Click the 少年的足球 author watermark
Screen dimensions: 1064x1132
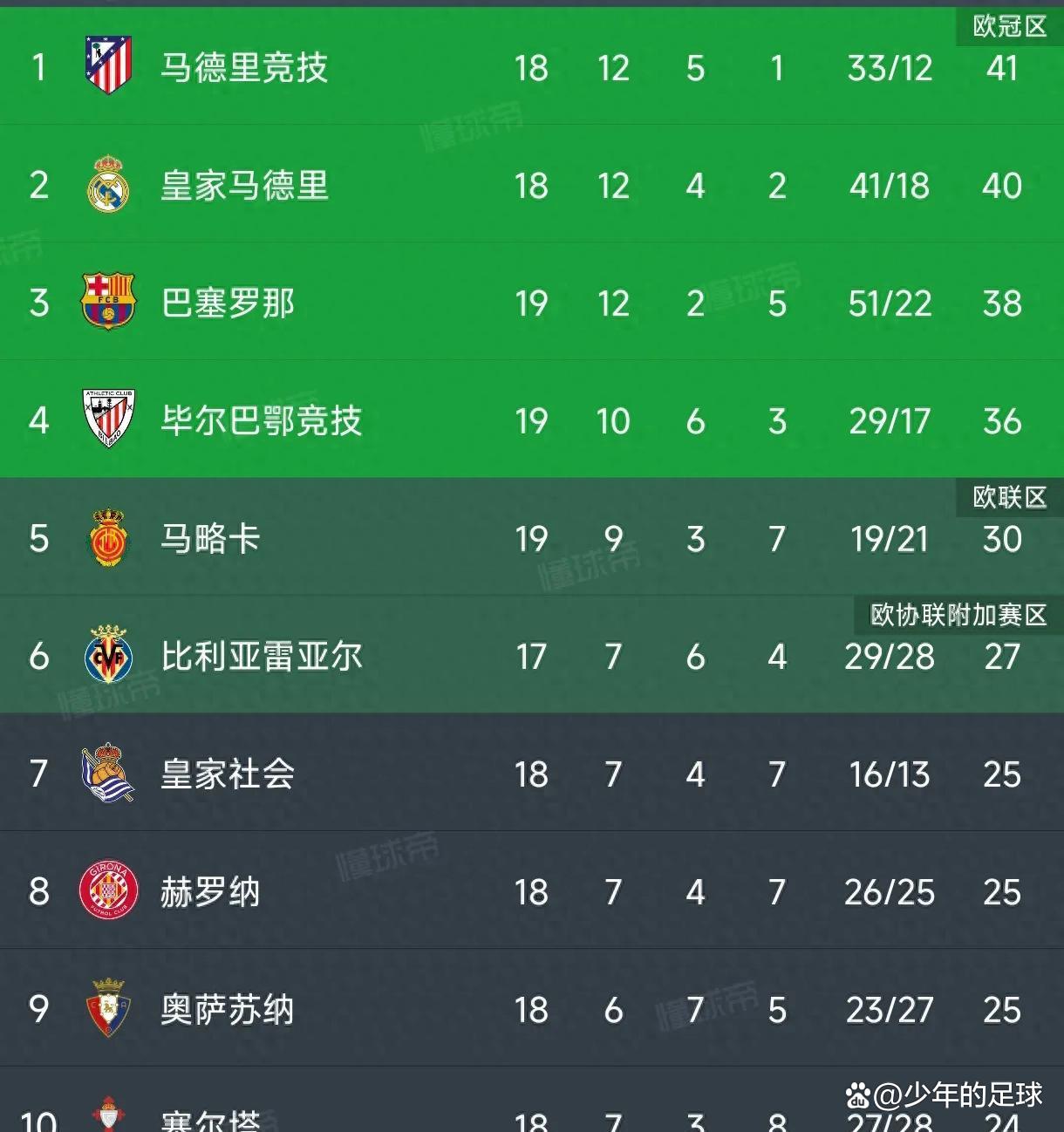click(x=945, y=1094)
